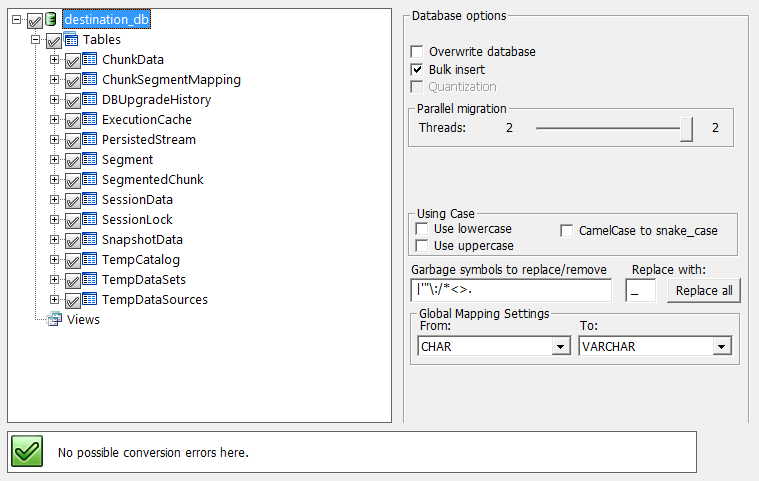Click the garbage symbols input field
759x481 pixels.
[511, 290]
